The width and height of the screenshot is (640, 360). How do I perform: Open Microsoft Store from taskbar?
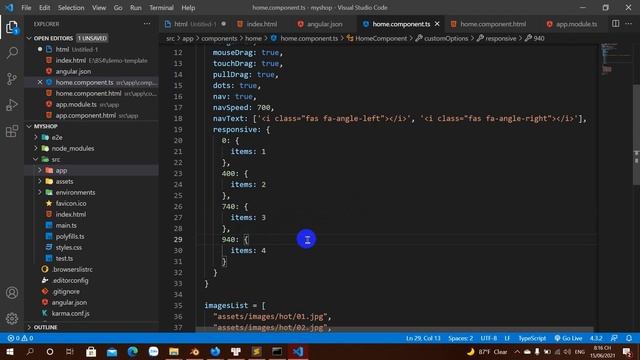point(91,351)
